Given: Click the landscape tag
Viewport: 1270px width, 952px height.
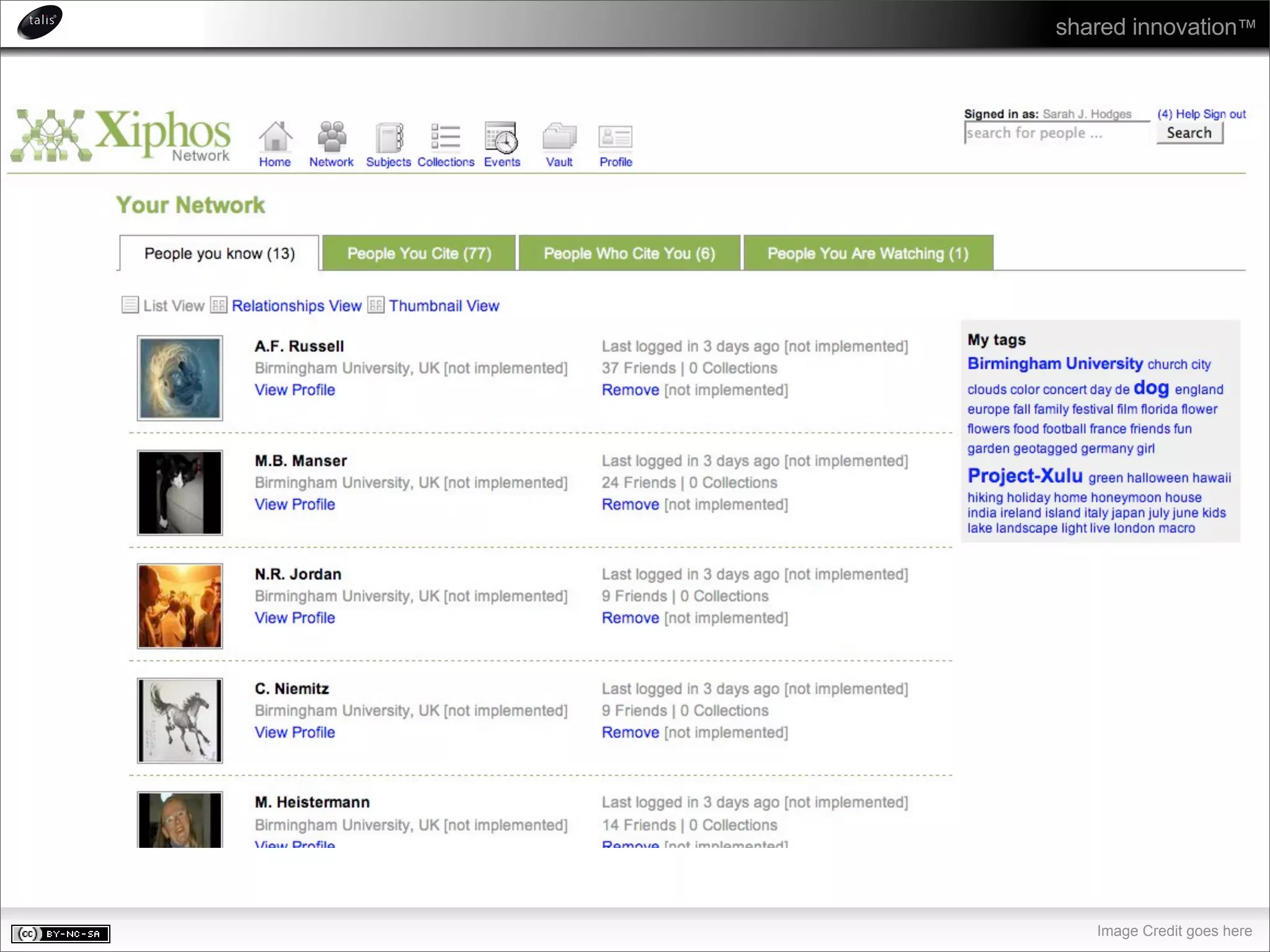Looking at the screenshot, I should (x=1026, y=529).
